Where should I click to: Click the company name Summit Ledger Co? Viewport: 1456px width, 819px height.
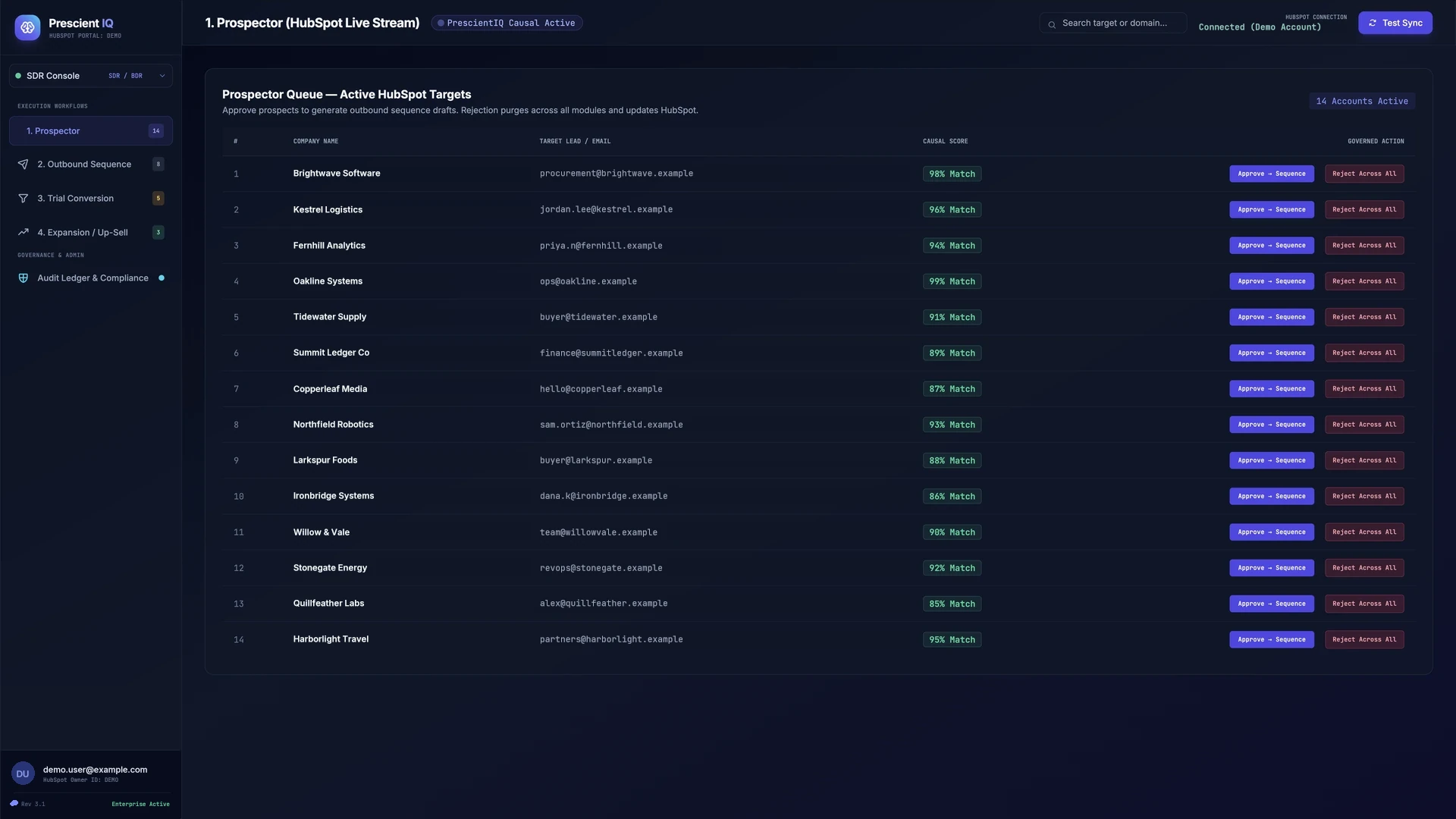pyautogui.click(x=331, y=353)
